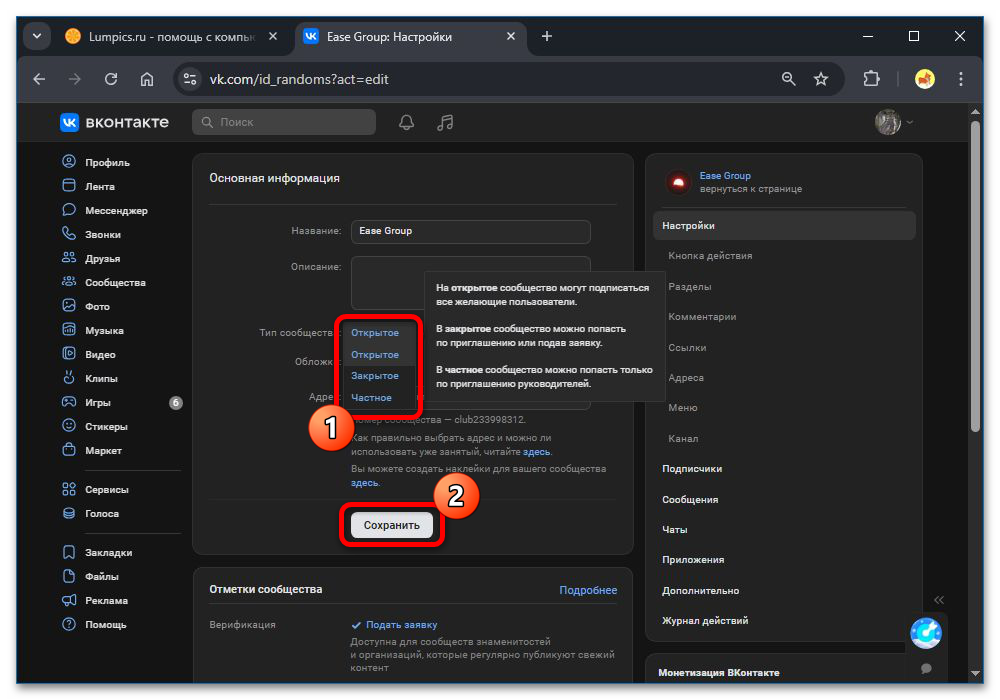Click the VKontakte logo in header
The height and width of the screenshot is (700, 1000).
[114, 122]
